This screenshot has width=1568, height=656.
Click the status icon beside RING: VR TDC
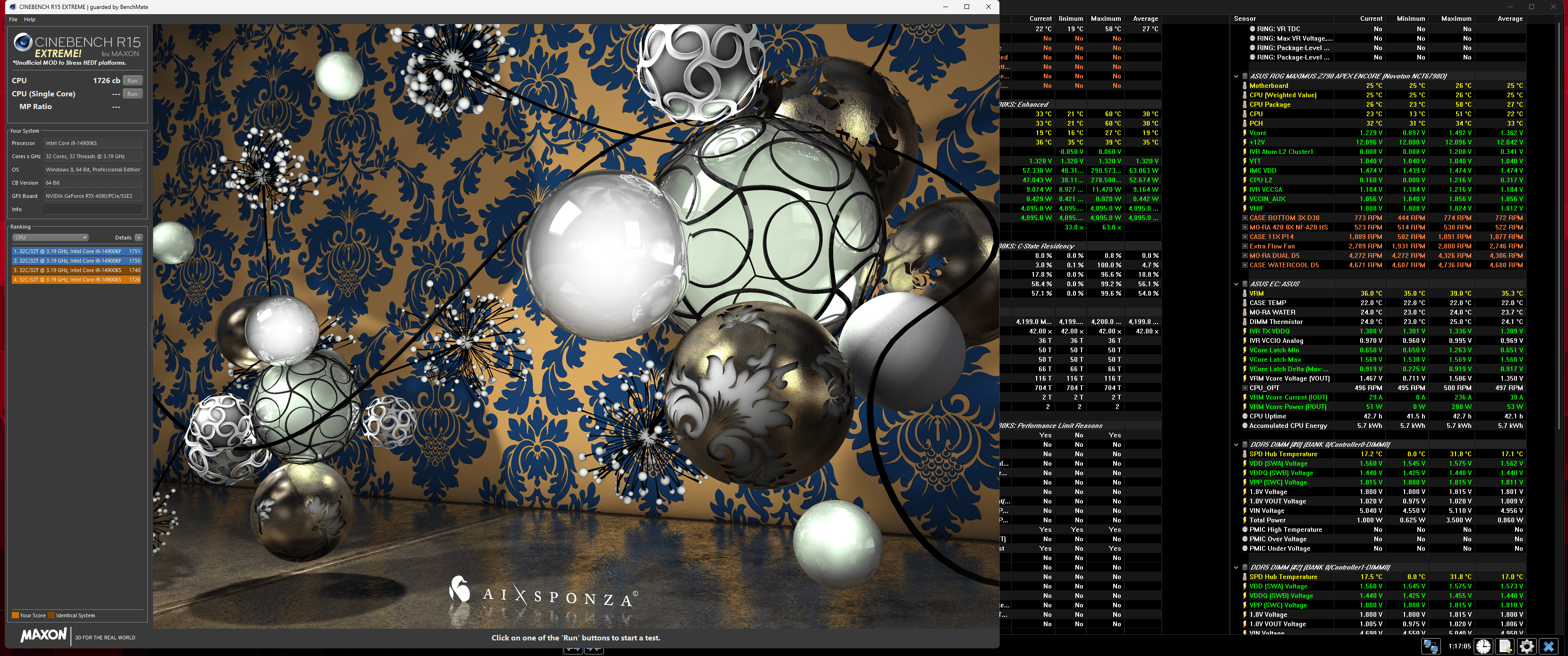click(x=1252, y=29)
